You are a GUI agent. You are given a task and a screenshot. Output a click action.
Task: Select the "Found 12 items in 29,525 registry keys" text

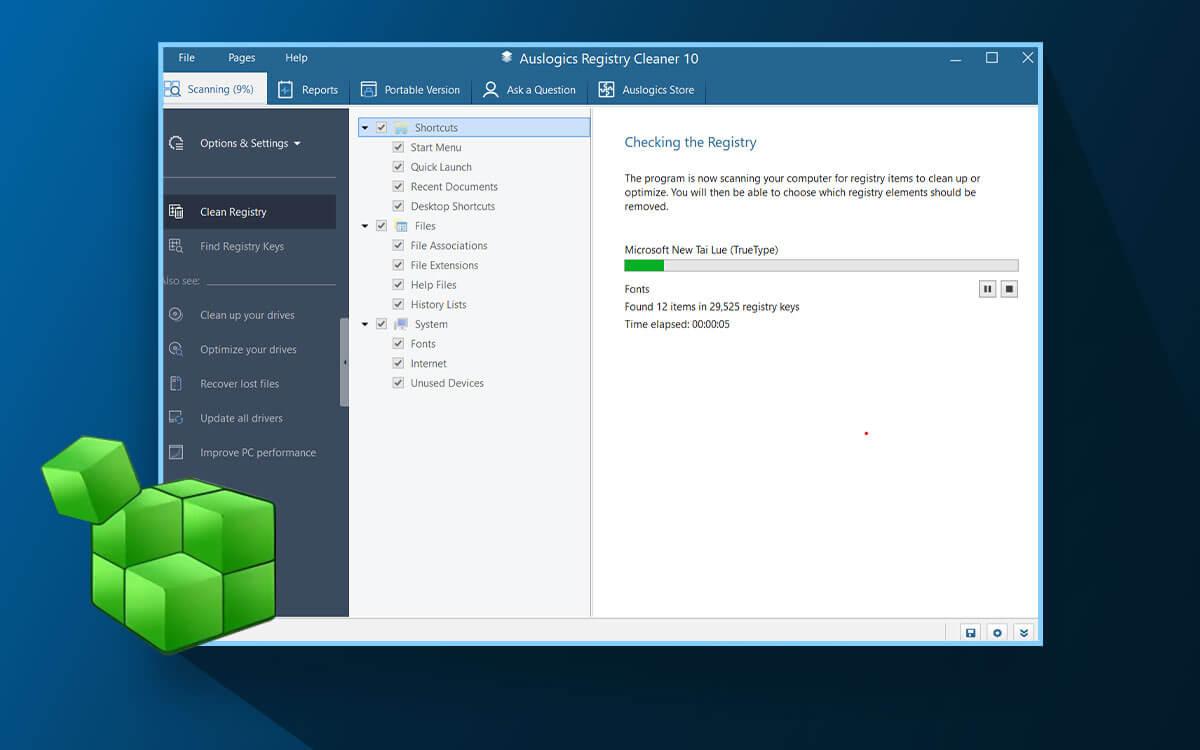[712, 307]
